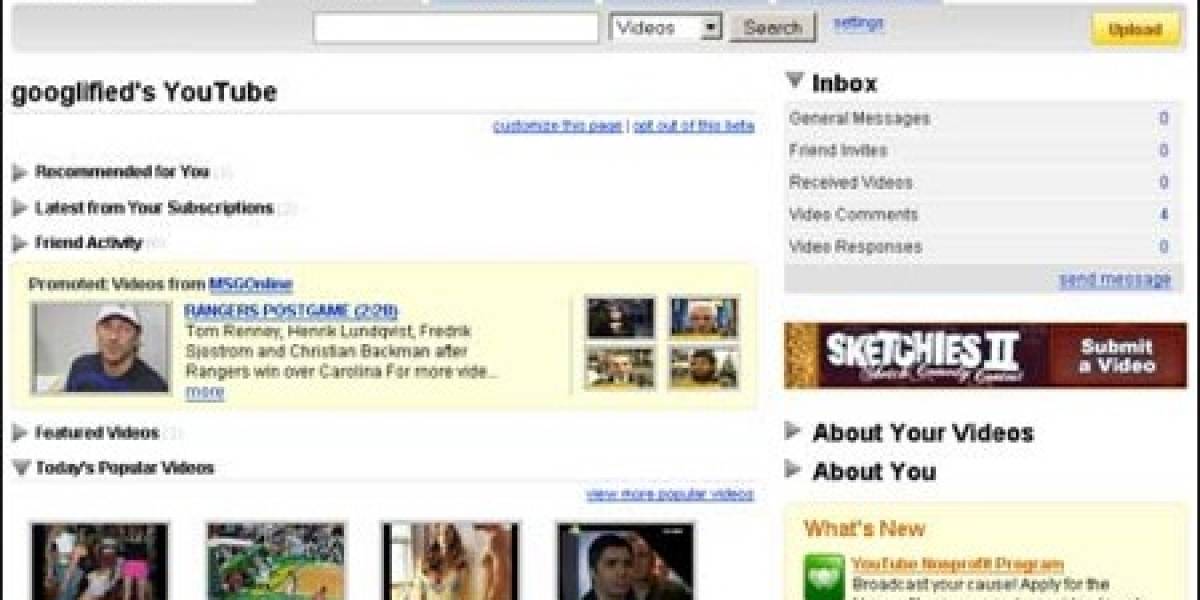Viewport: 1200px width, 600px height.
Task: Click the search text input field
Action: point(456,28)
